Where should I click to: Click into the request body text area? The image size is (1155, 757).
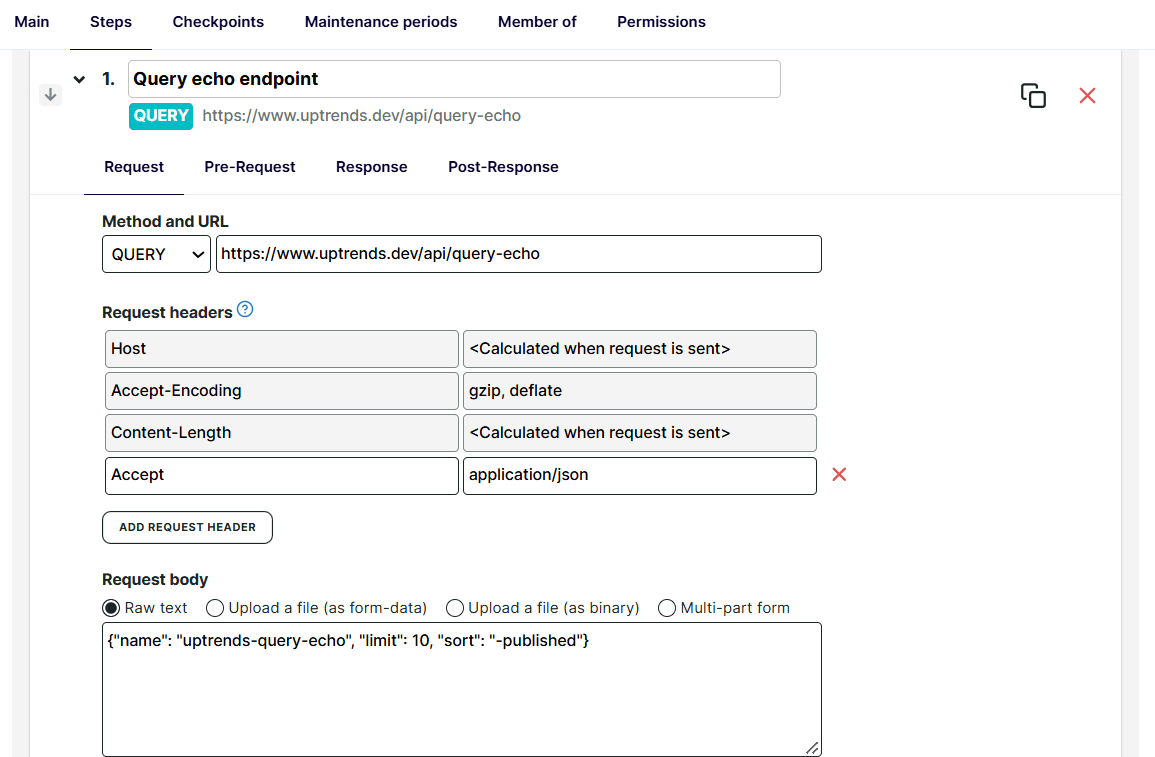click(462, 689)
